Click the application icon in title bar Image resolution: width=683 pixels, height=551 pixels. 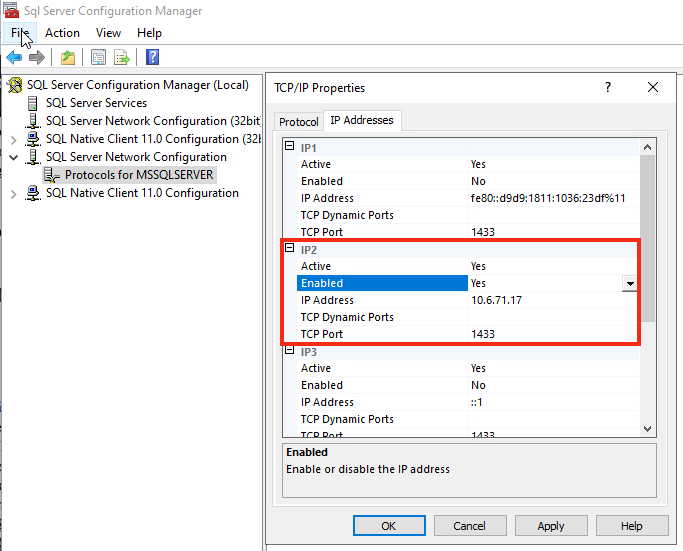pyautogui.click(x=11, y=10)
